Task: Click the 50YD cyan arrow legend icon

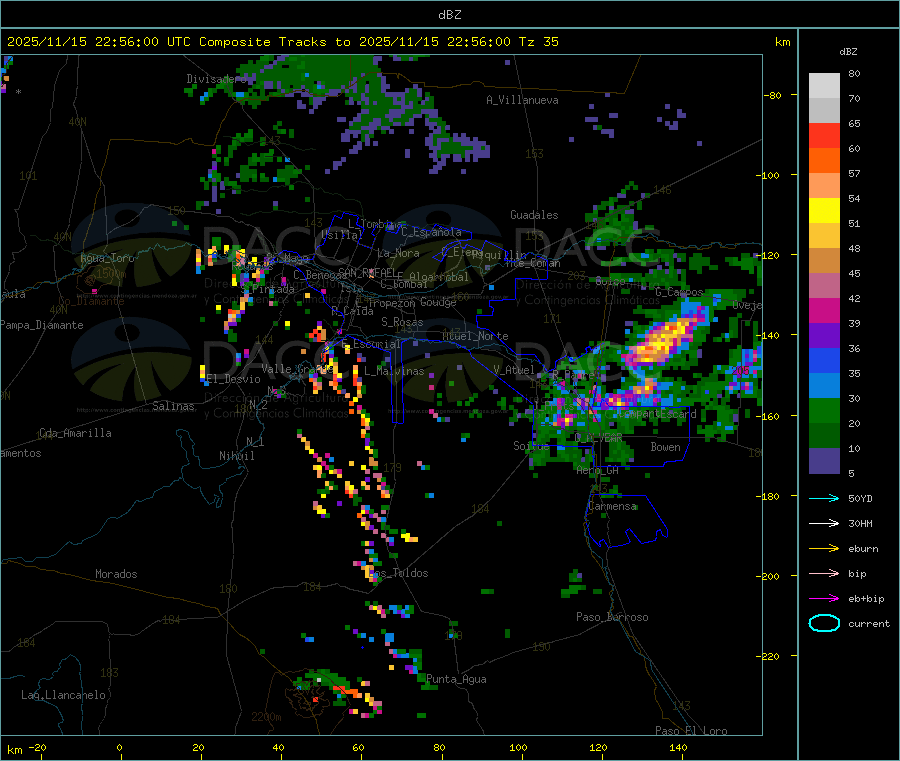Action: (824, 498)
